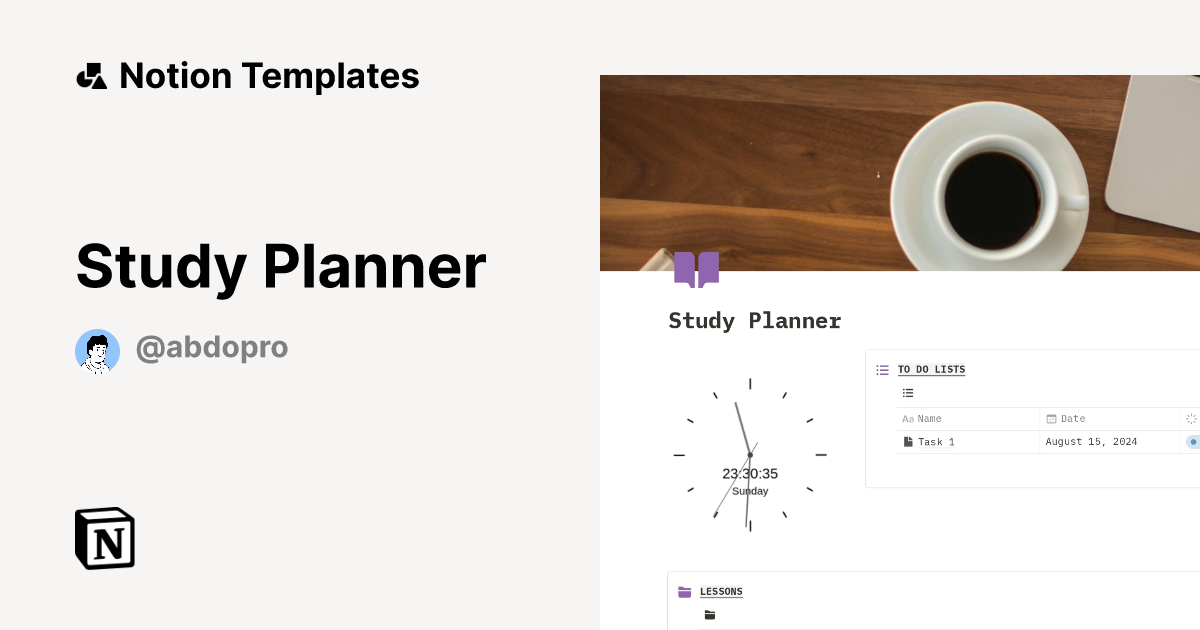Click the analog clock widget
Screen dimensions: 1200x630
click(750, 453)
